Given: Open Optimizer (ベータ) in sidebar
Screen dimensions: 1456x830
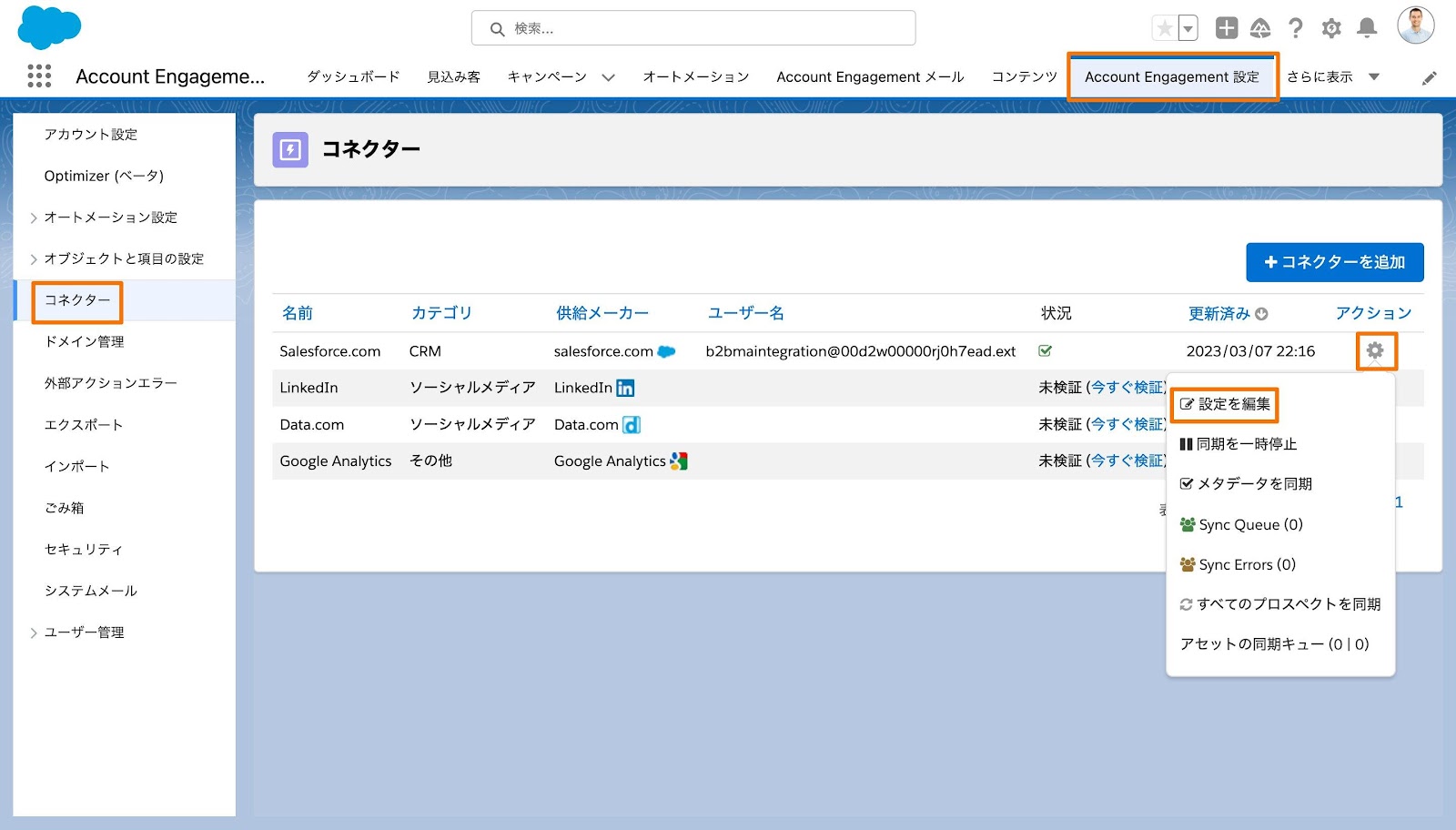Looking at the screenshot, I should 104,176.
